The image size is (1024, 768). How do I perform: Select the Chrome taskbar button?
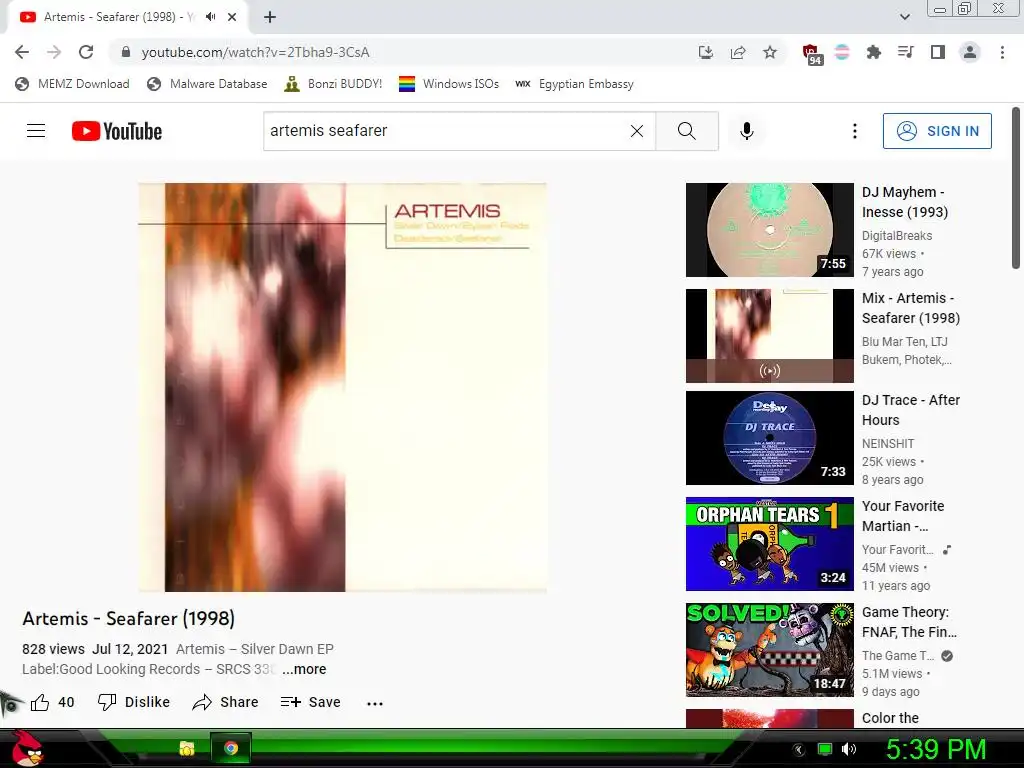pyautogui.click(x=231, y=748)
